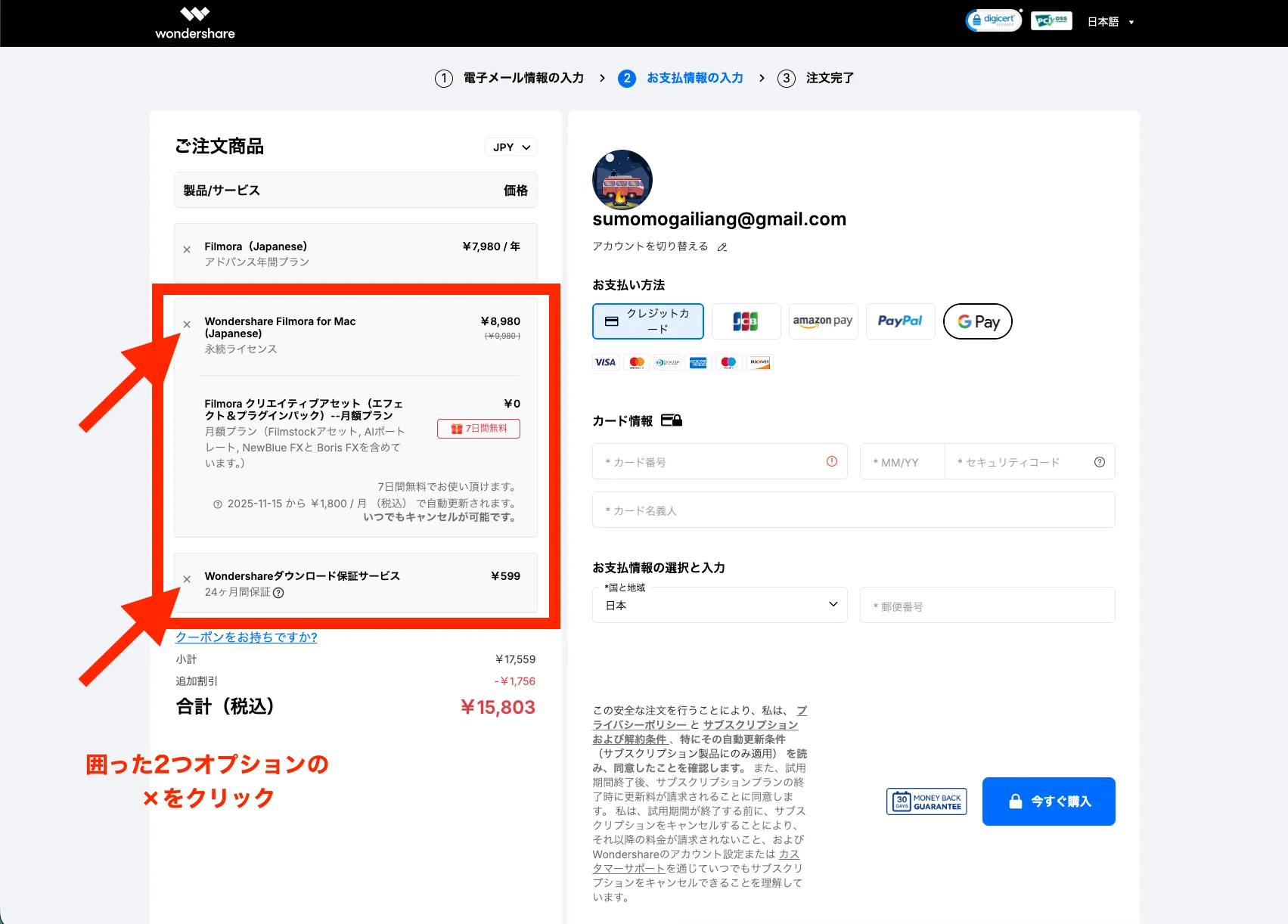Select the Google Pay payment method
The width and height of the screenshot is (1288, 924).
pos(977,321)
